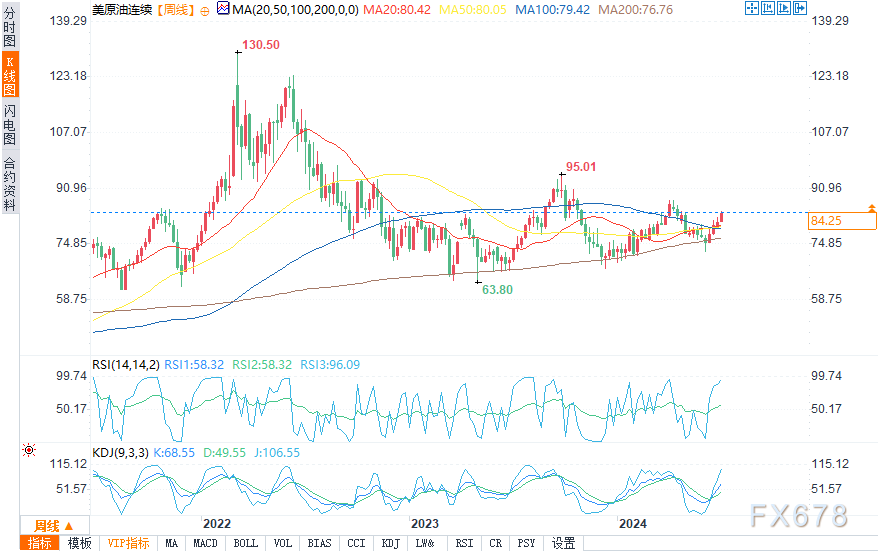This screenshot has width=878, height=551.
Task: Apply the MA indicator
Action: click(x=171, y=543)
